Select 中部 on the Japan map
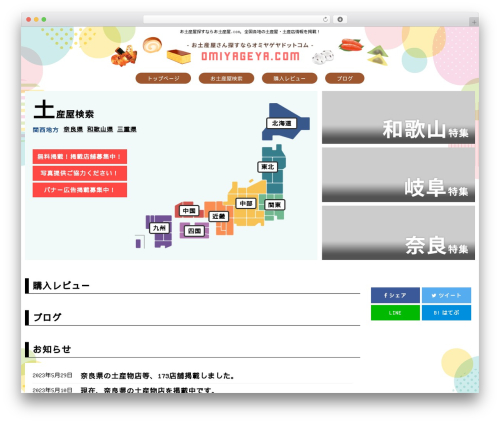500x423 pixels. click(246, 203)
